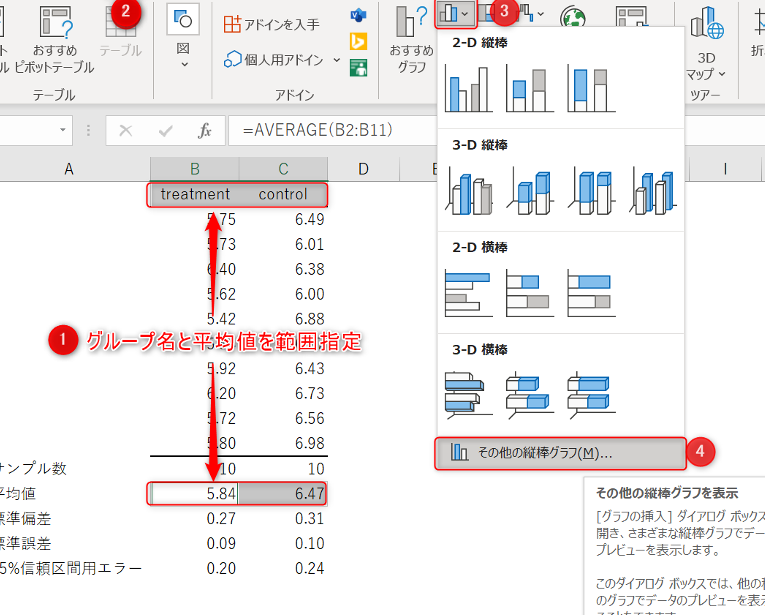The image size is (765, 615).
Task: Select the 2-D stacked bar chart
Action: 530,292
